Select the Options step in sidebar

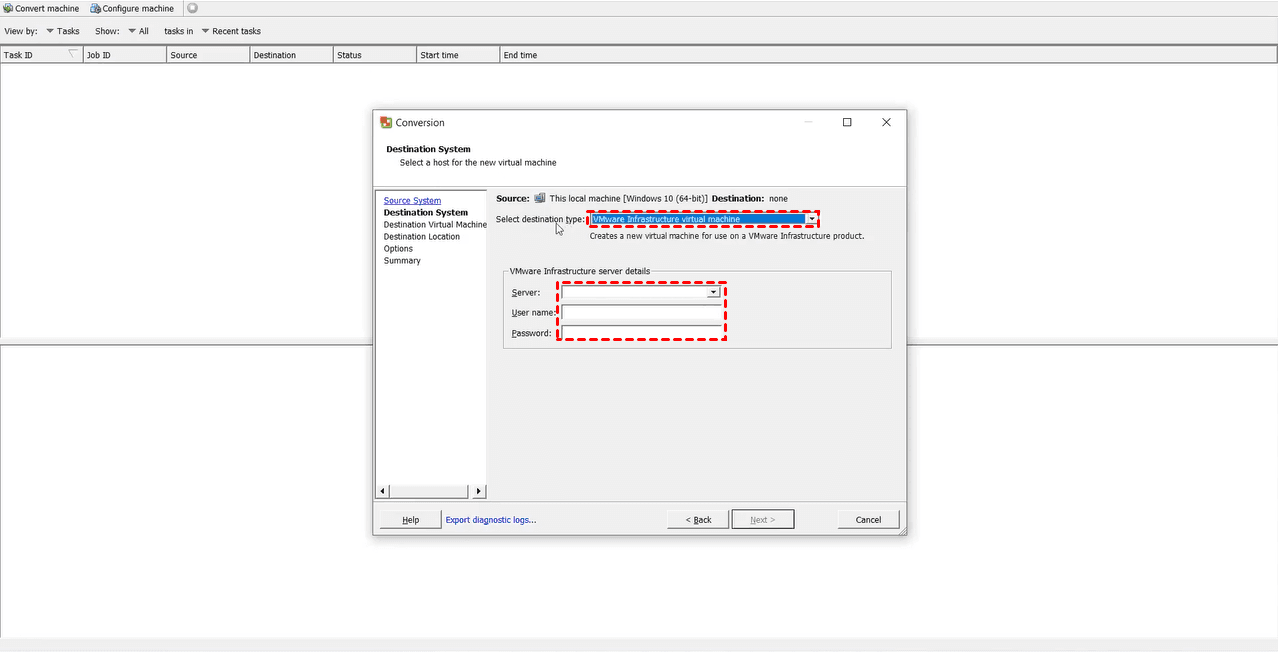[398, 248]
